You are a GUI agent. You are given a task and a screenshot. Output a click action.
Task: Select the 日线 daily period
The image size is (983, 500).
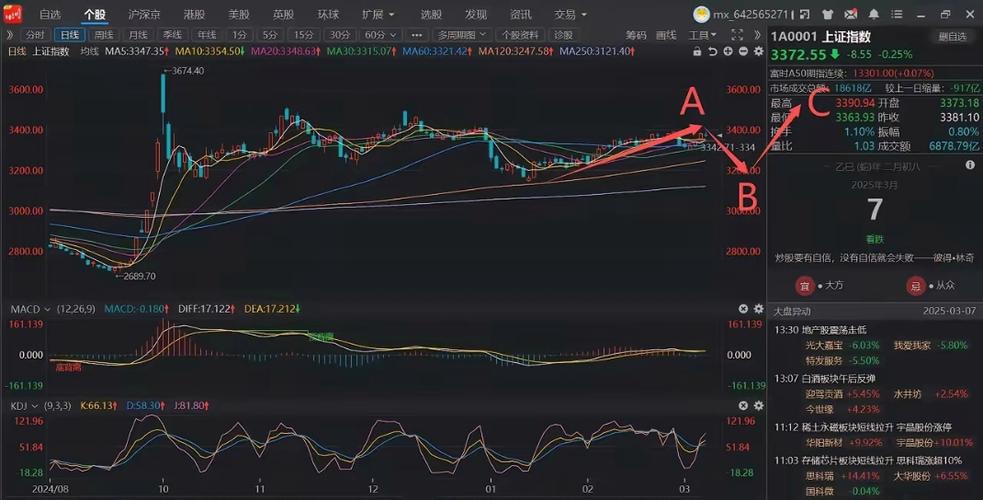coord(67,35)
